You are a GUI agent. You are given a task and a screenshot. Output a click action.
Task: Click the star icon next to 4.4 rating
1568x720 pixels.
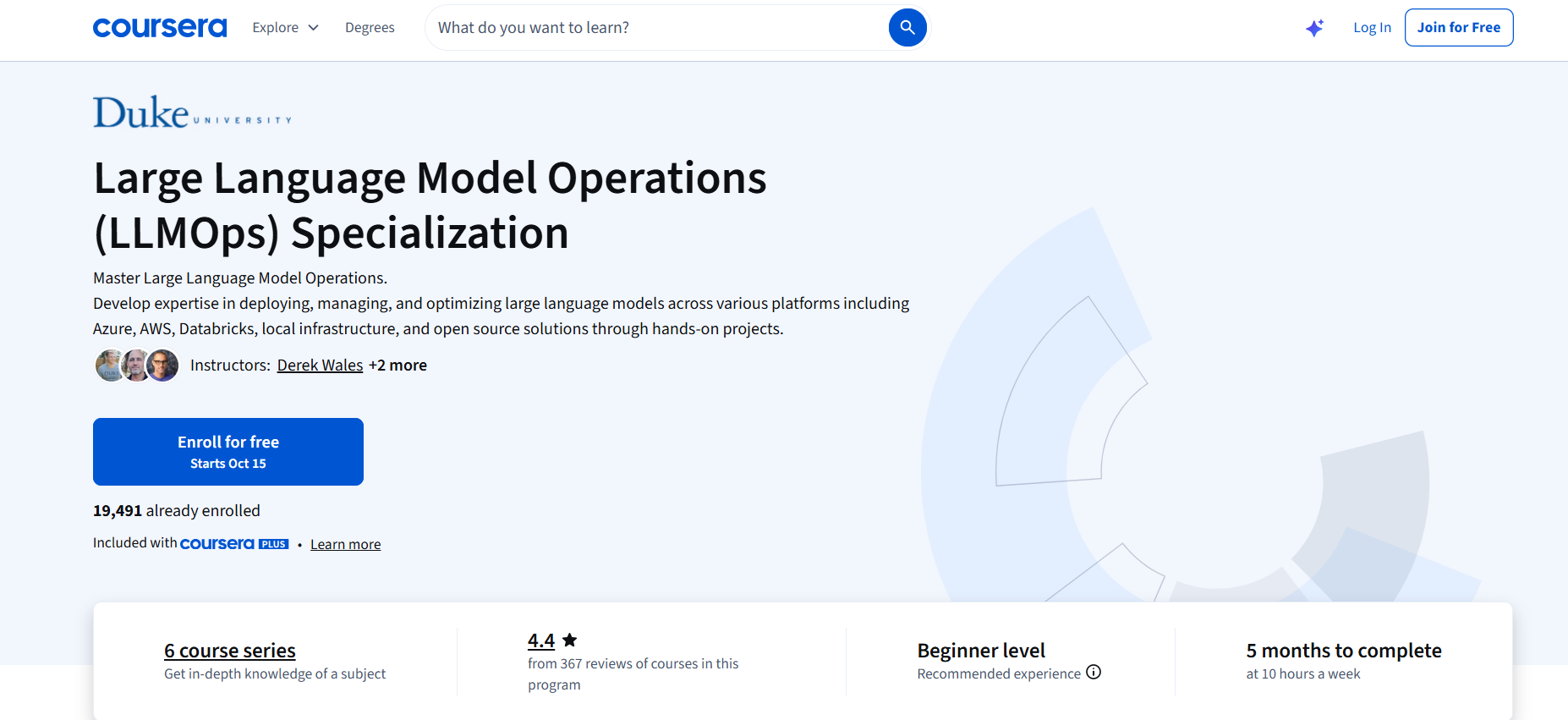(x=570, y=640)
